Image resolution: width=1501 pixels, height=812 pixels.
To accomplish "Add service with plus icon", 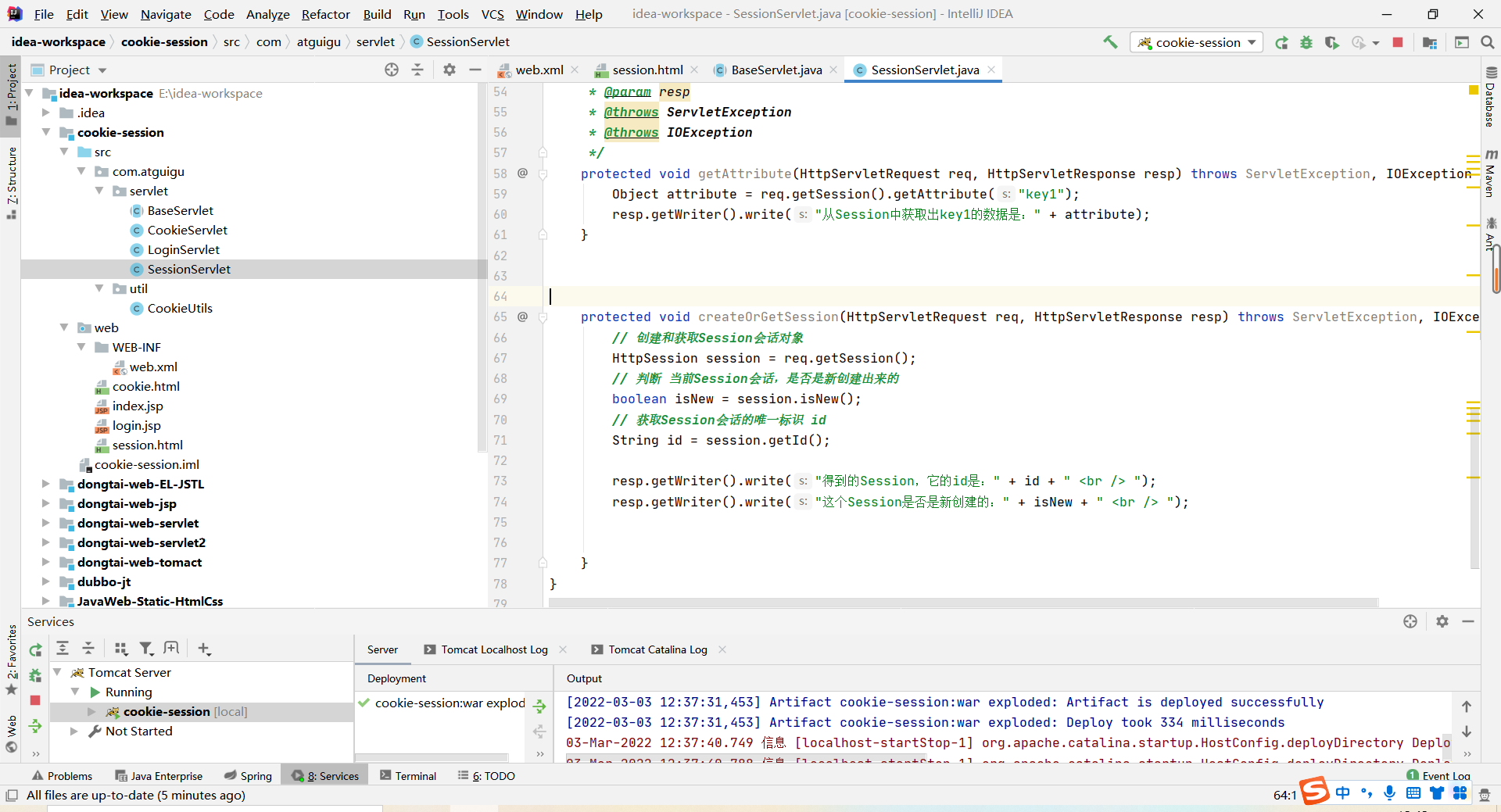I will click(204, 648).
